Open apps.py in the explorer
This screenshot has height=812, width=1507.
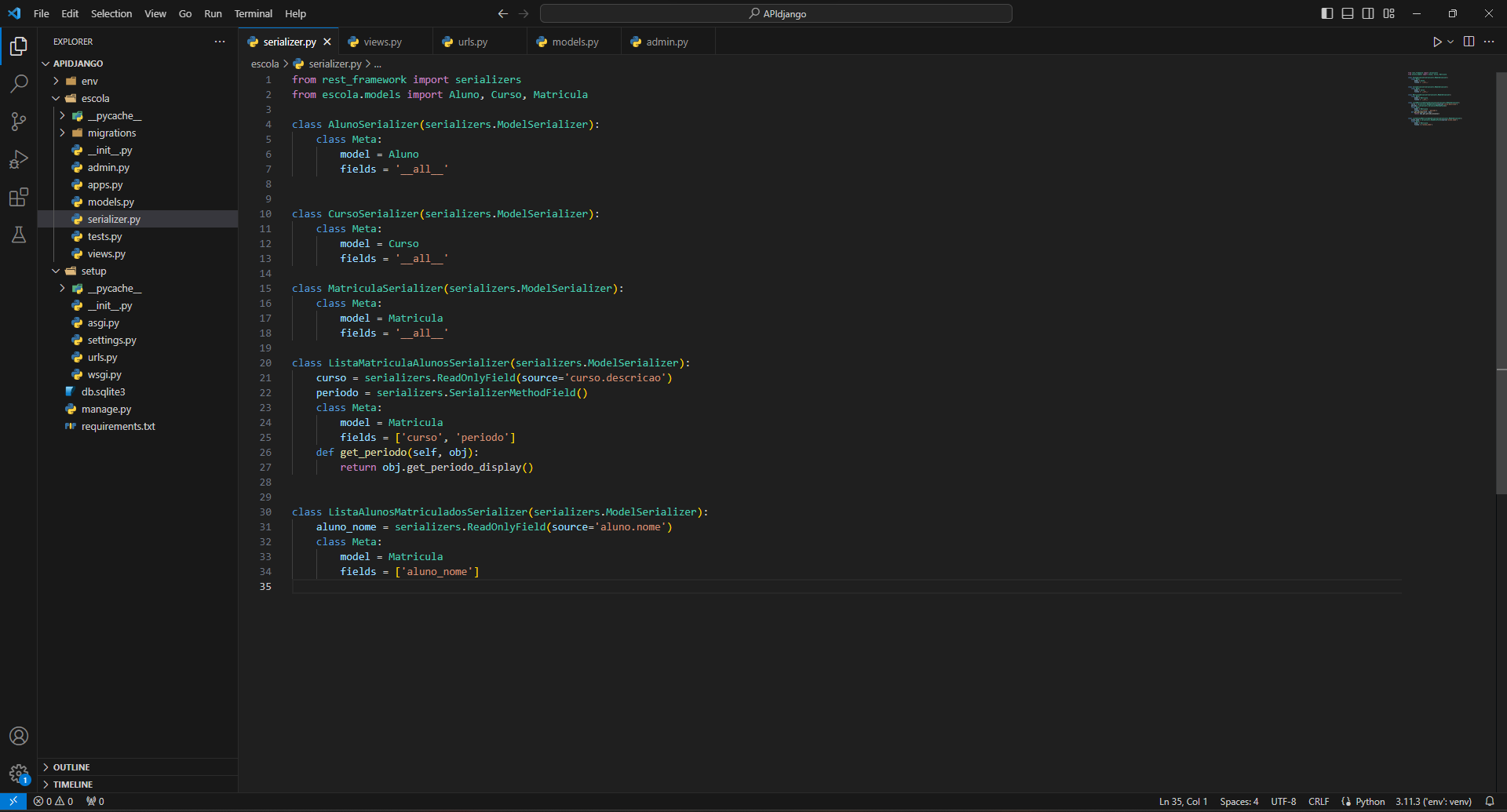tap(105, 184)
